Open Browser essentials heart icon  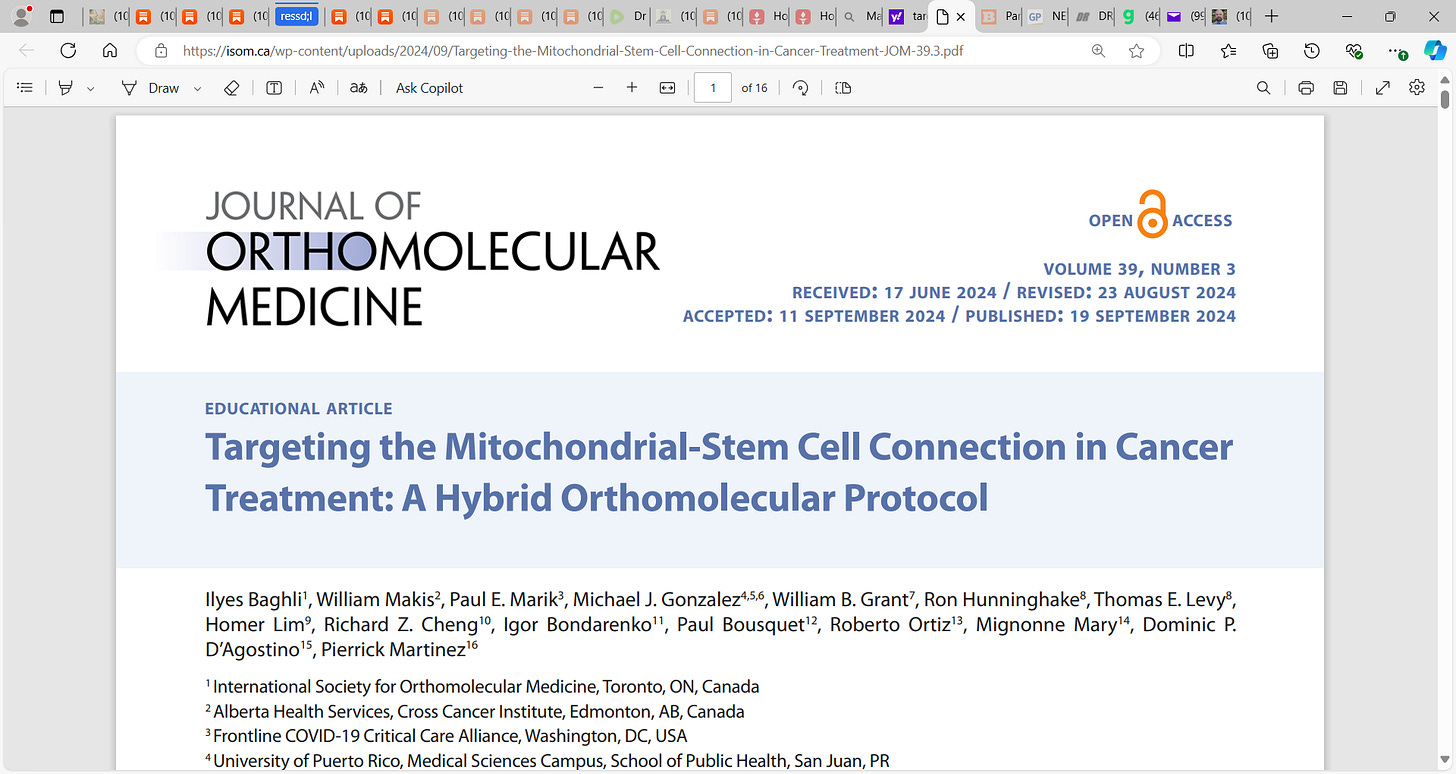(x=1354, y=51)
